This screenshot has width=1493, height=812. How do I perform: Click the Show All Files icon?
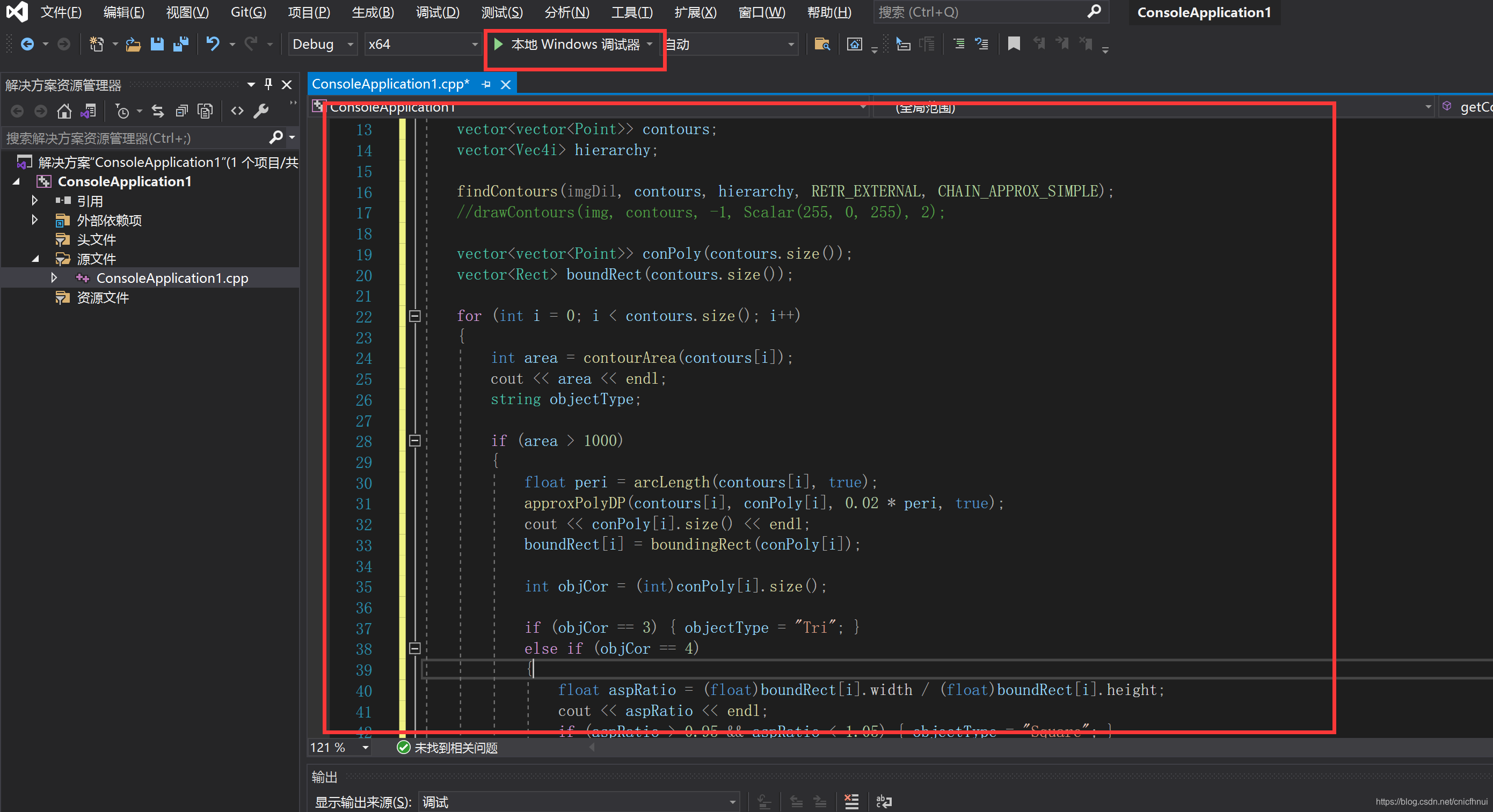[x=205, y=111]
